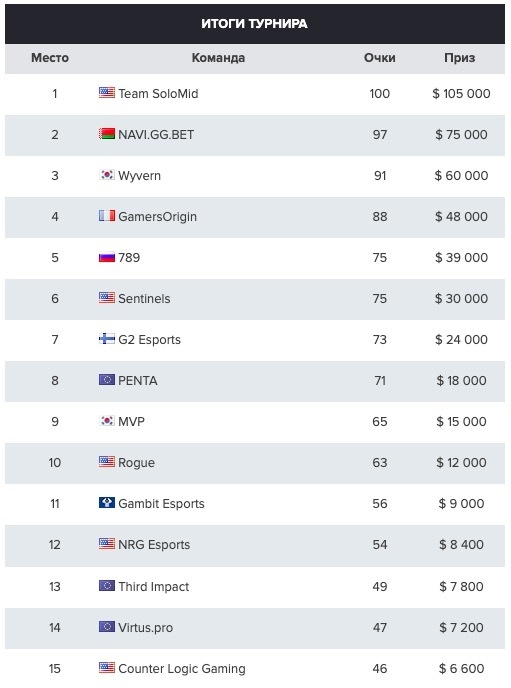Select the Rogue team name

[x=136, y=462]
